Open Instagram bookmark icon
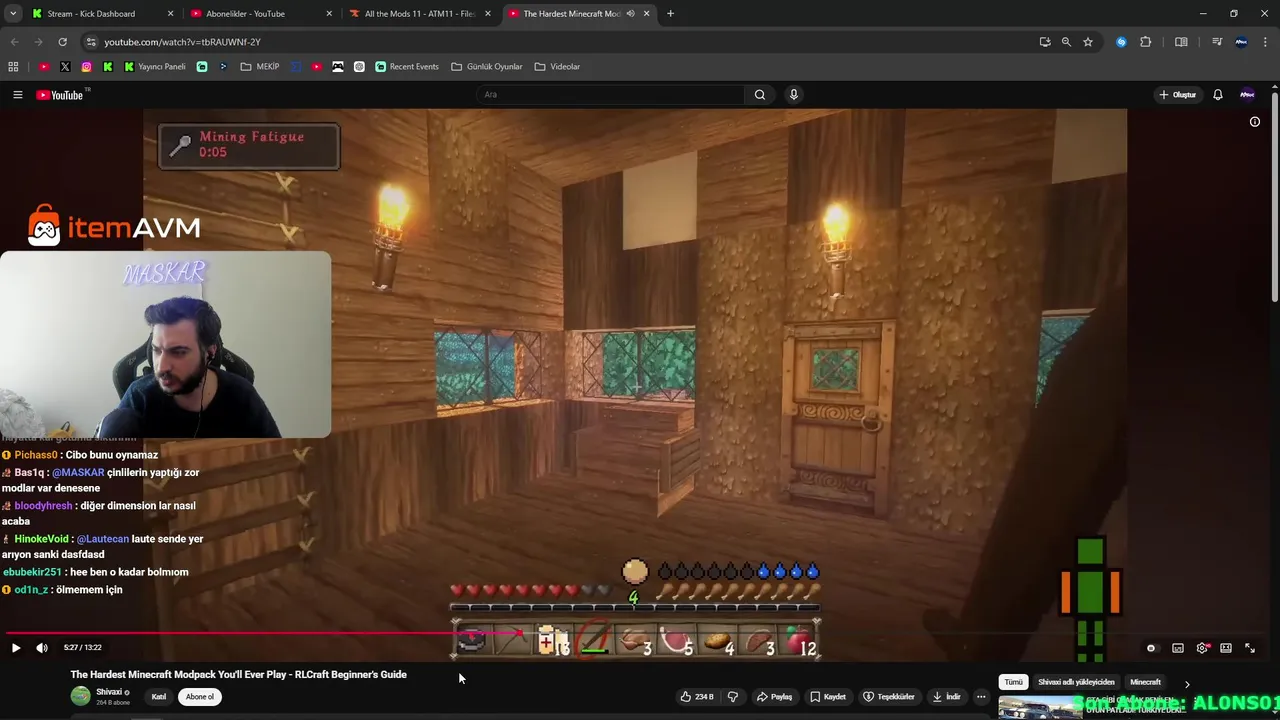This screenshot has width=1280, height=720. pyautogui.click(x=87, y=67)
